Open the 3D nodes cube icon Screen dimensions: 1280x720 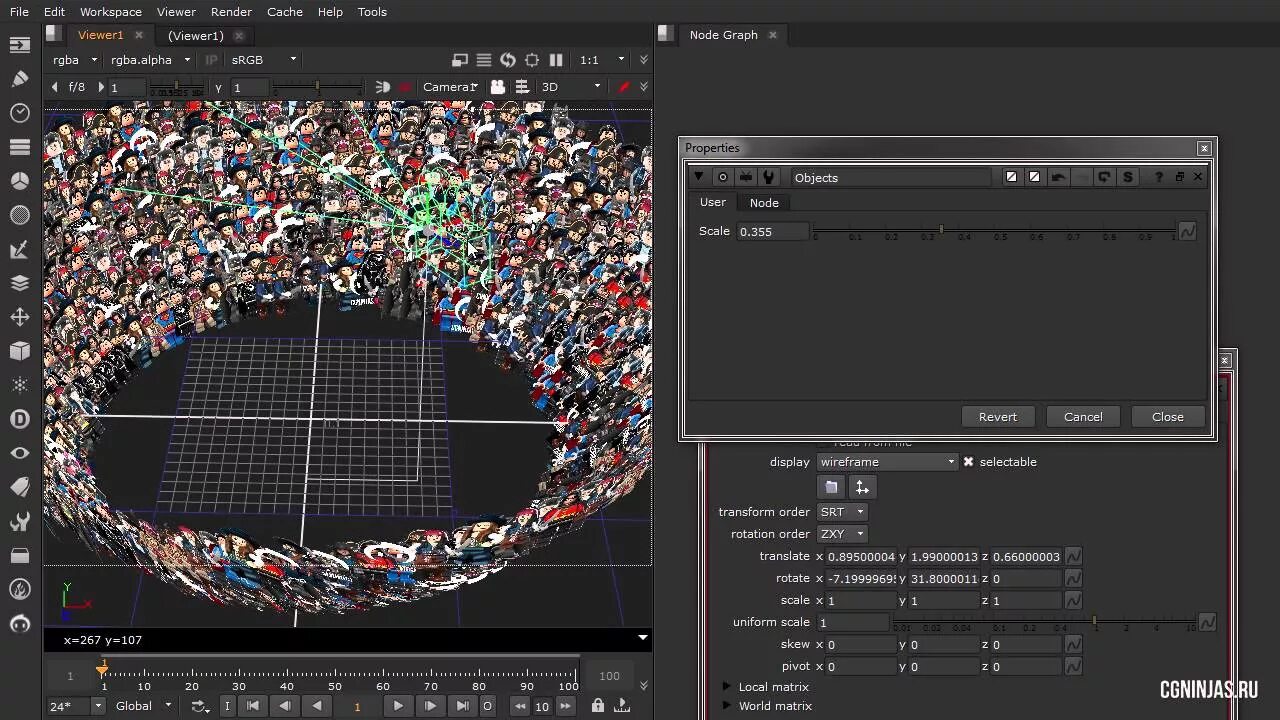[20, 351]
